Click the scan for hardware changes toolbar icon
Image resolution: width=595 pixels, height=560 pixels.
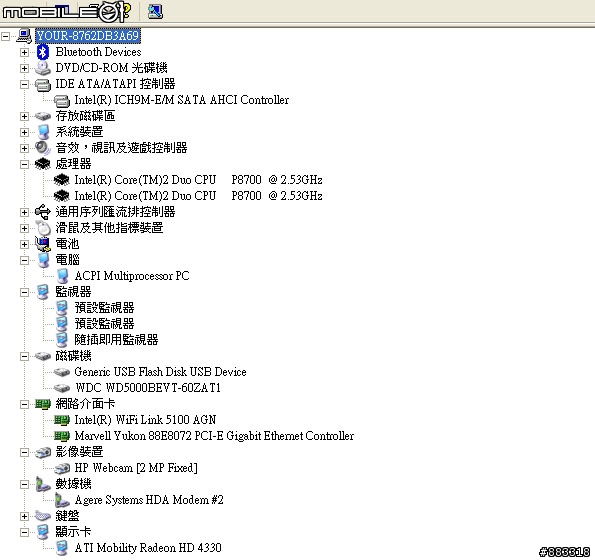pyautogui.click(x=155, y=11)
